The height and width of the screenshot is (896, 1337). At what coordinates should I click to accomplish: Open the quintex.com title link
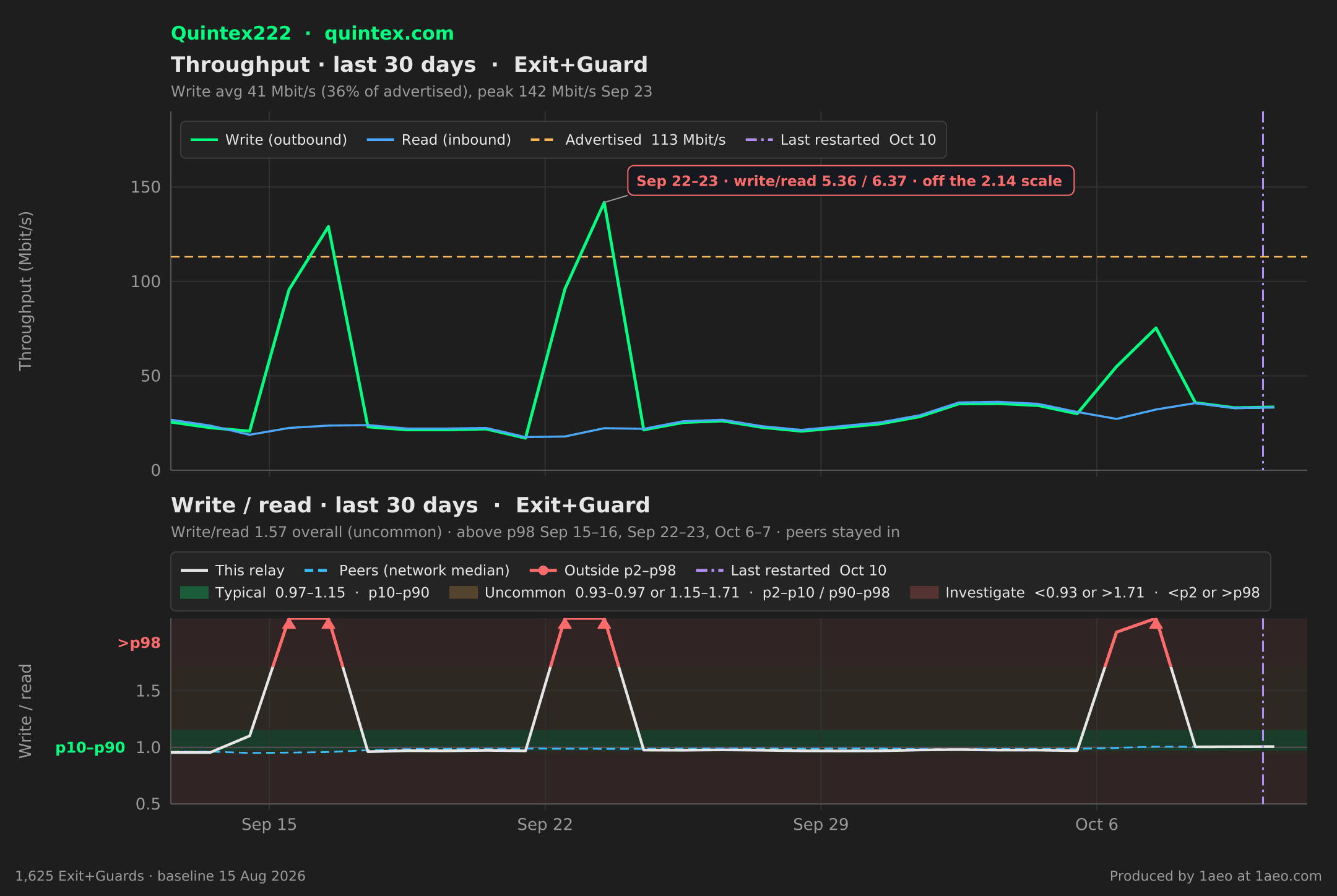pyautogui.click(x=389, y=33)
